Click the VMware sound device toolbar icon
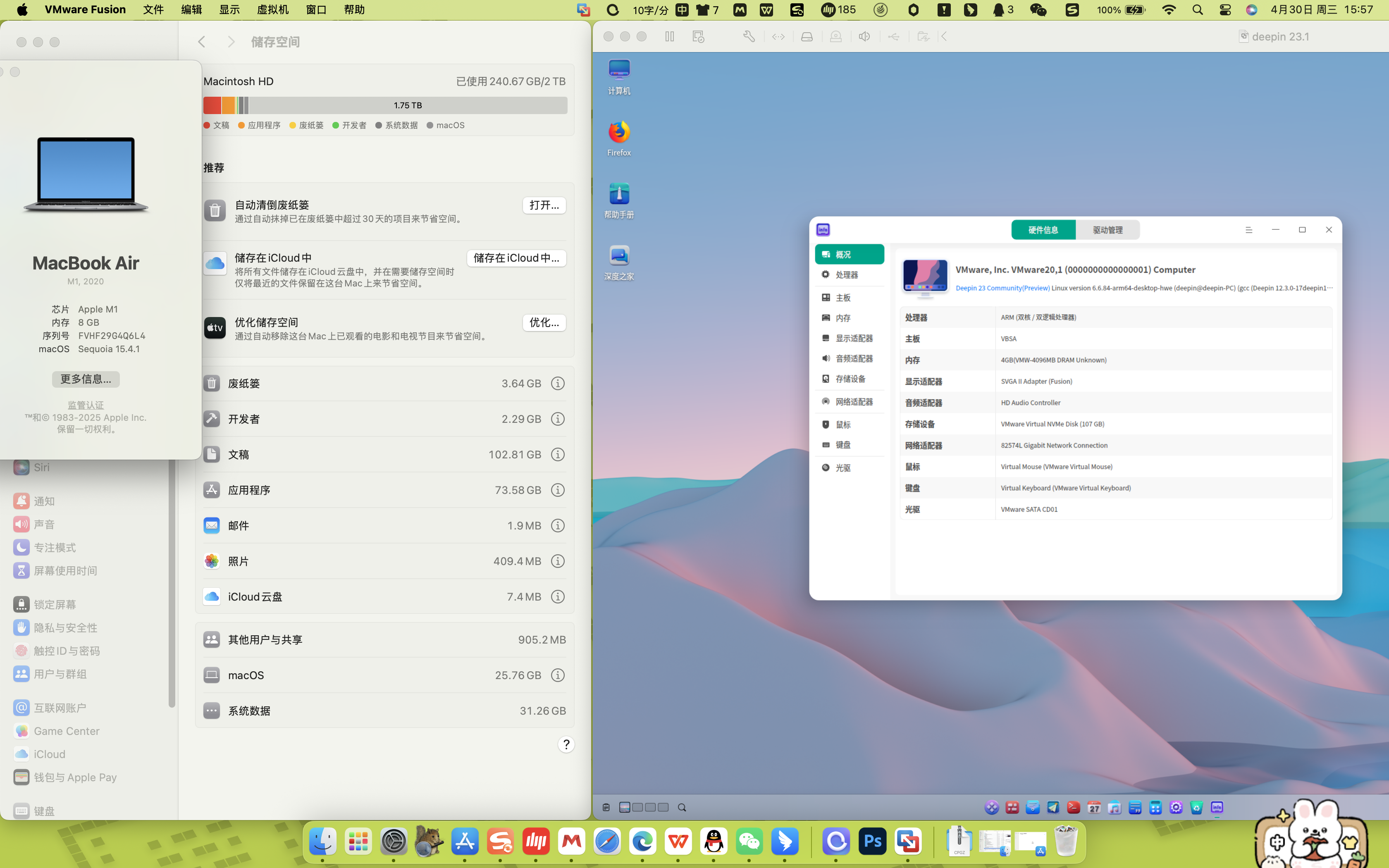This screenshot has width=1389, height=868. coord(864,37)
